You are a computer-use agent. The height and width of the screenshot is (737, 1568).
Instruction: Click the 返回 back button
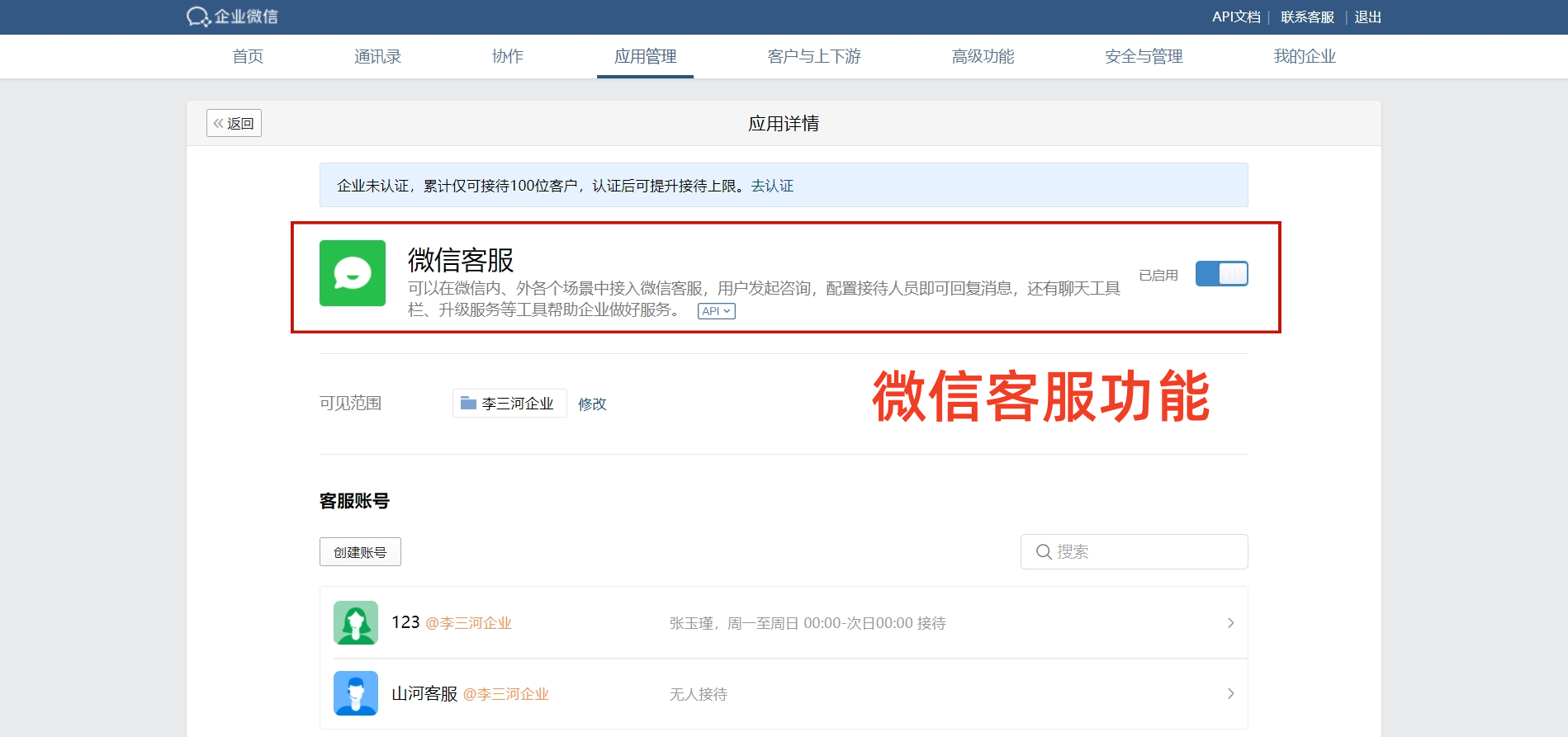coord(234,123)
